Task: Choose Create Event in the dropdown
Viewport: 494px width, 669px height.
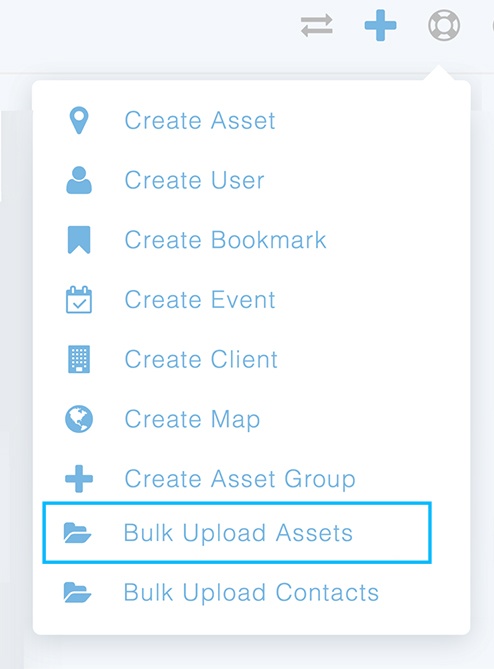Action: click(200, 300)
